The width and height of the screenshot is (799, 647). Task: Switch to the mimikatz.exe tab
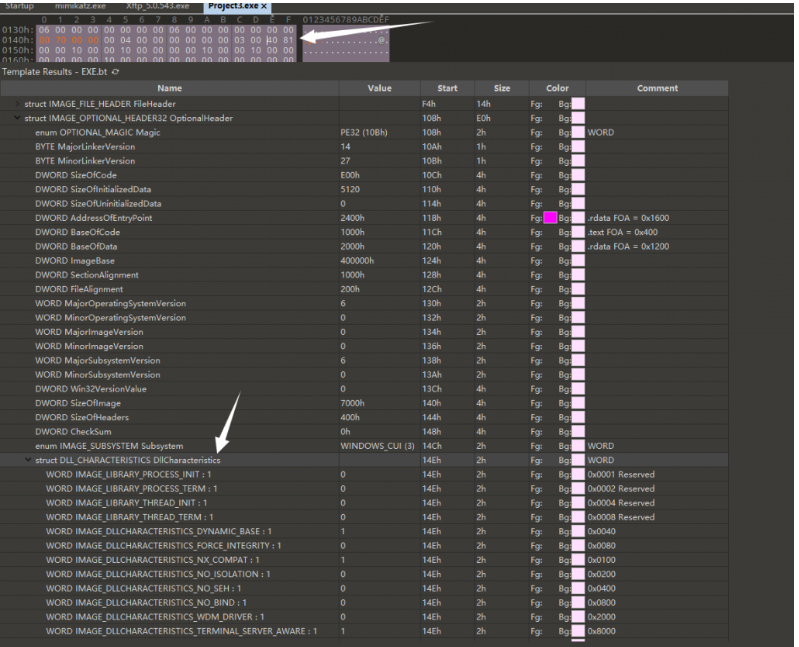80,6
